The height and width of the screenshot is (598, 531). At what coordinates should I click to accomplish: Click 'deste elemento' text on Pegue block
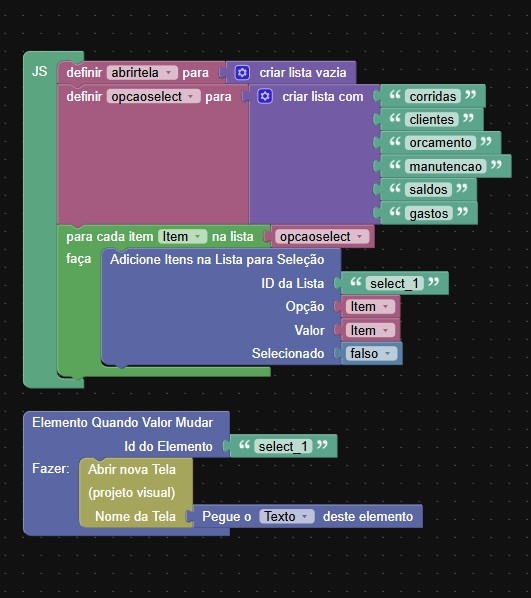[368, 516]
